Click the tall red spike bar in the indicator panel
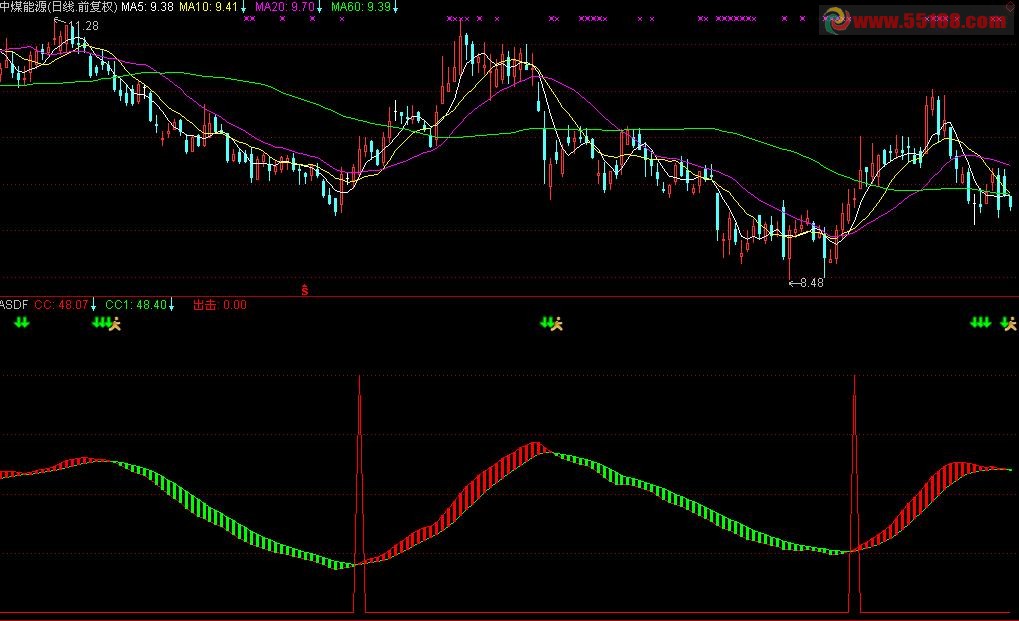The height and width of the screenshot is (621, 1019). pos(360,450)
